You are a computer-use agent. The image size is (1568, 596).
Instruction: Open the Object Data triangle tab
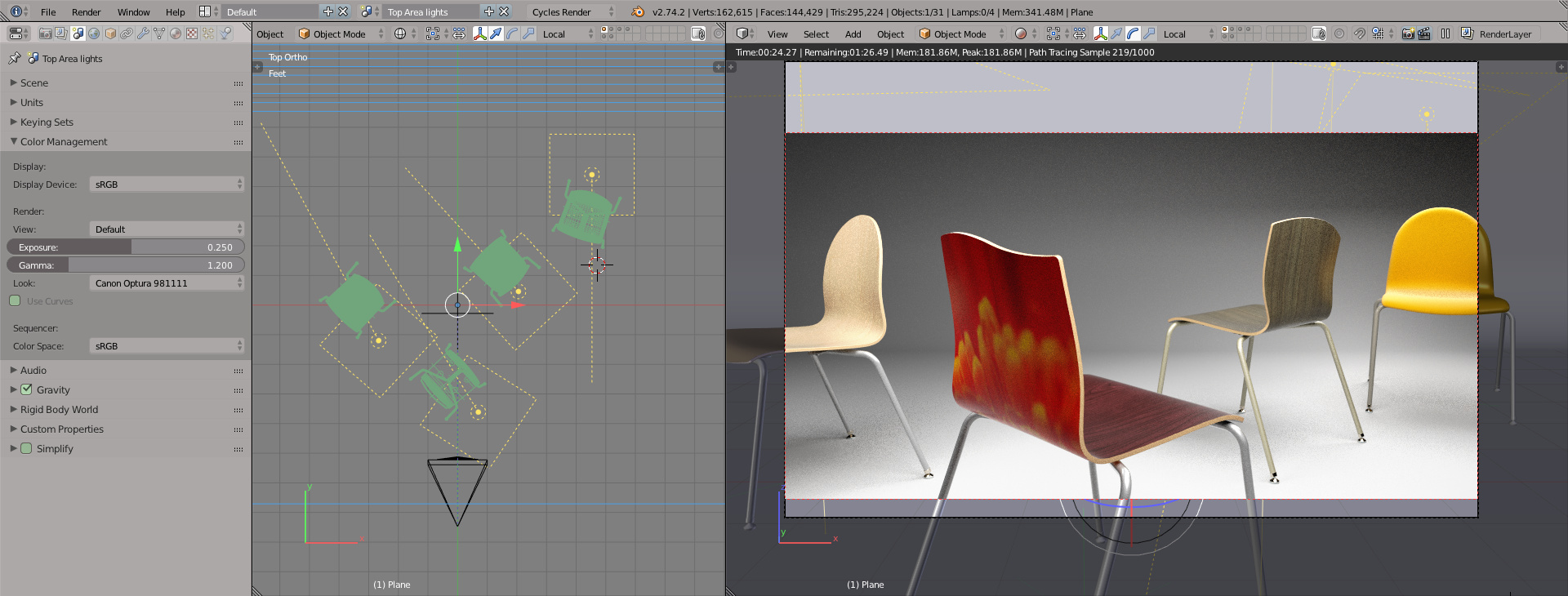pos(159,33)
